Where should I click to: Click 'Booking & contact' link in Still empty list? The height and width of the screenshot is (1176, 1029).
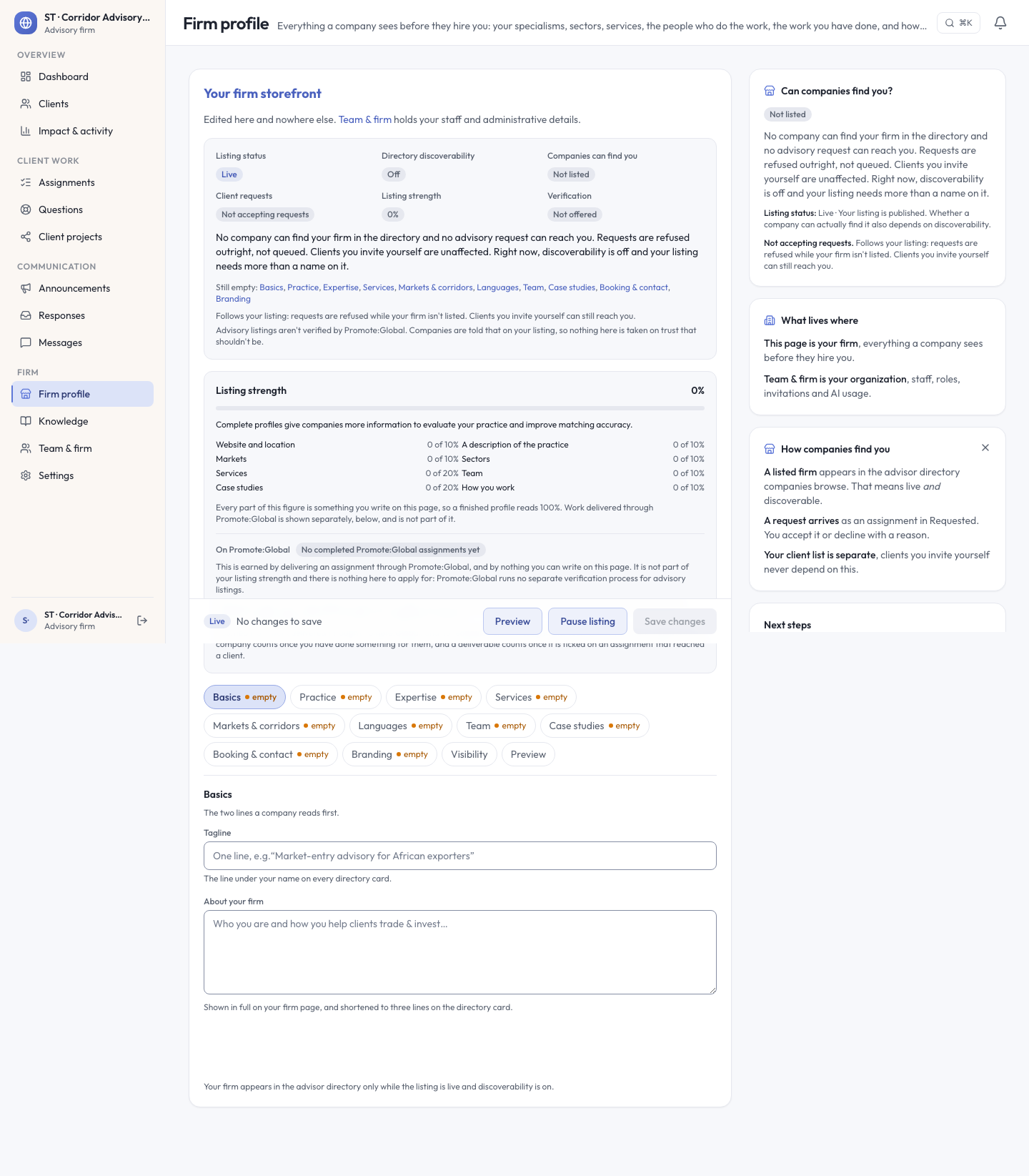[x=634, y=287]
